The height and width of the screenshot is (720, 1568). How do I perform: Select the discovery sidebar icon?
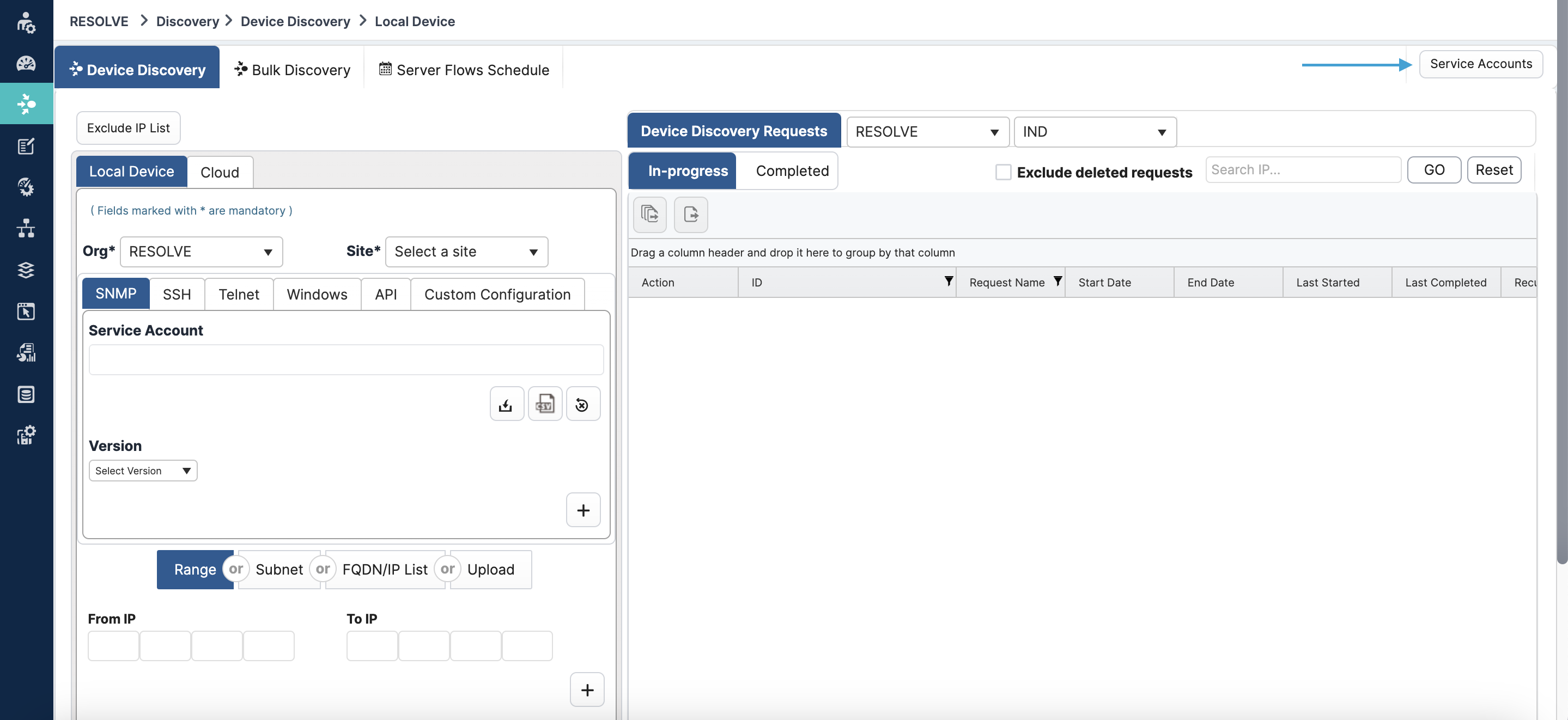[26, 103]
